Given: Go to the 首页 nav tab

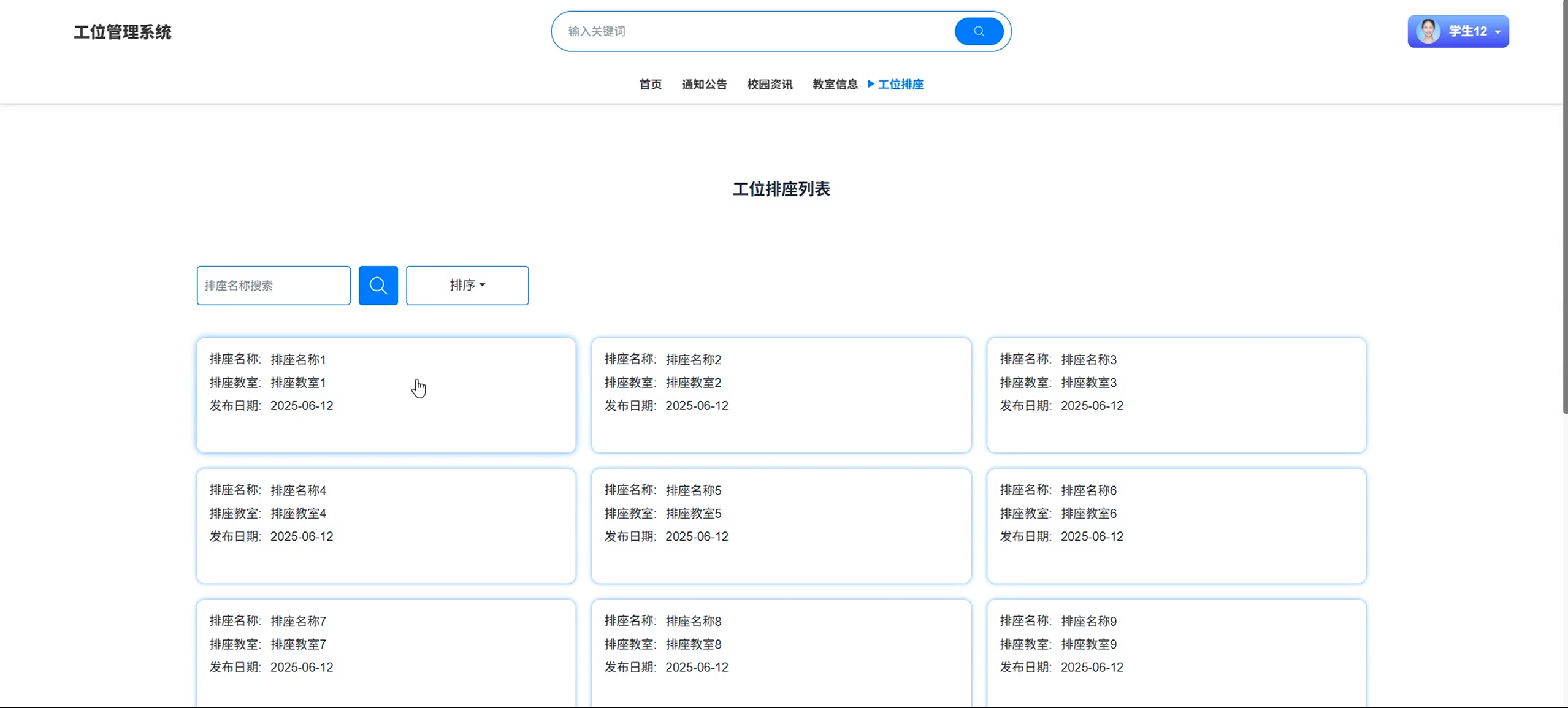Looking at the screenshot, I should (x=650, y=85).
